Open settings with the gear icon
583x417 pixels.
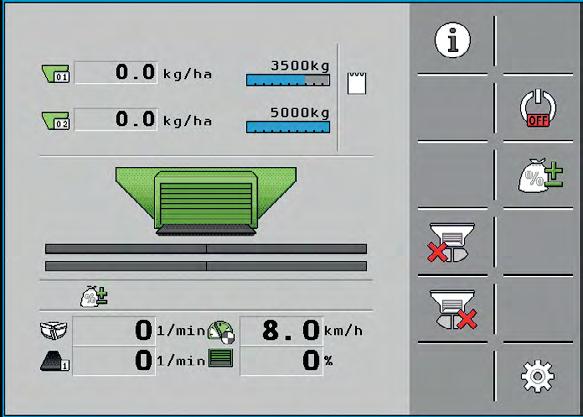pos(537,376)
